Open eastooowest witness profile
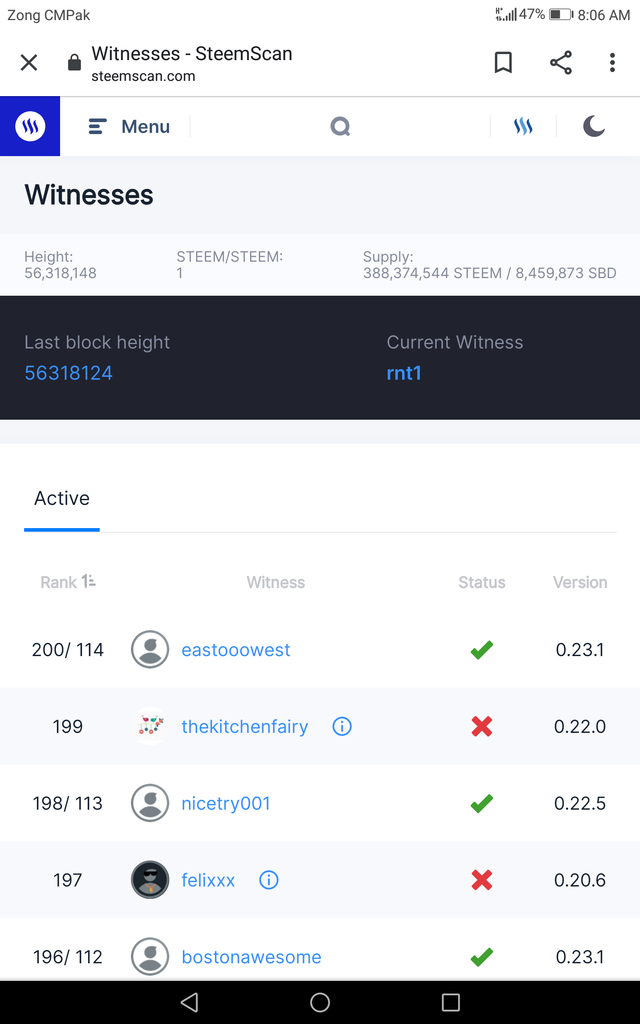 pyautogui.click(x=236, y=650)
